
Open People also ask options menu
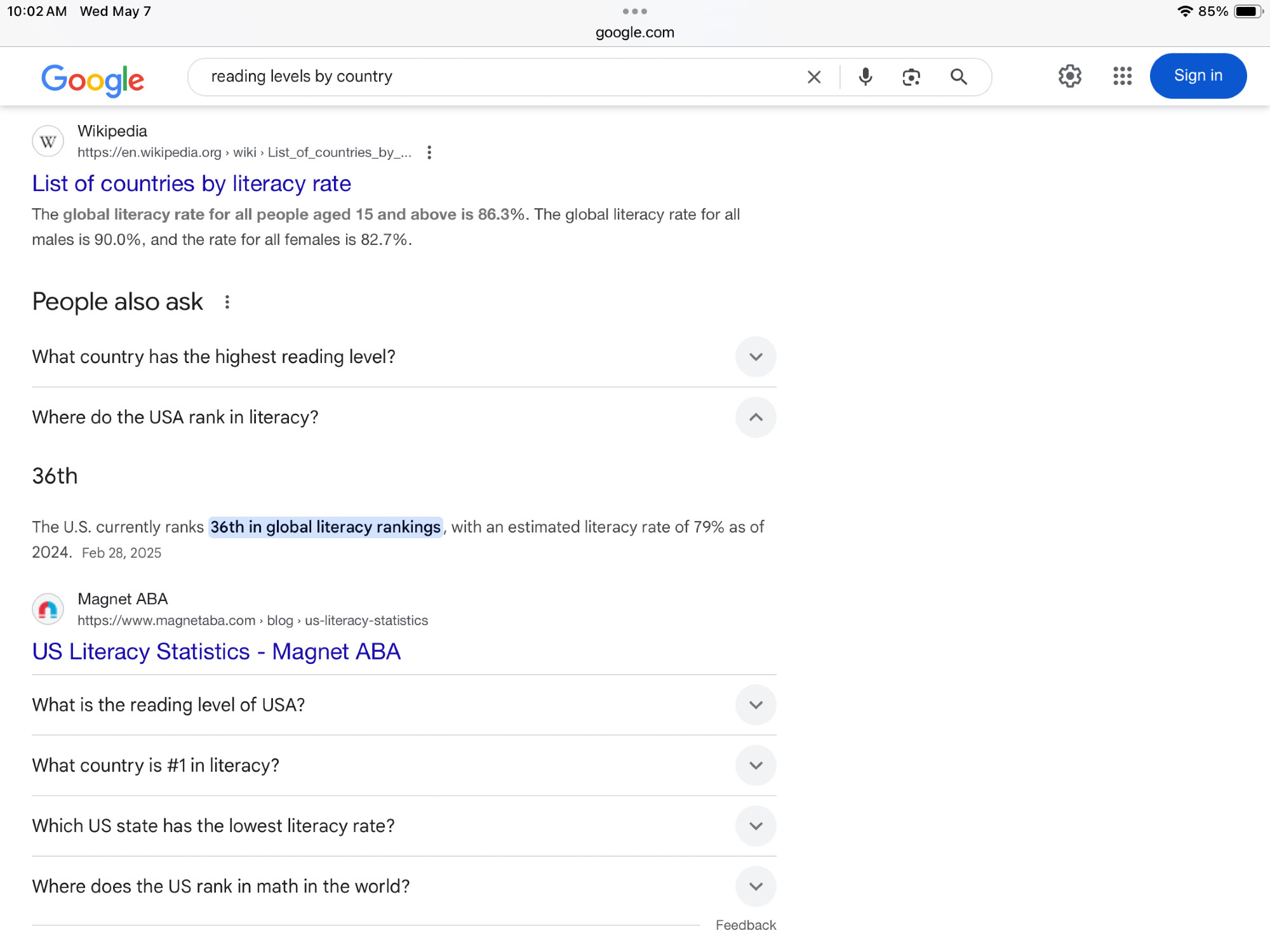(227, 302)
